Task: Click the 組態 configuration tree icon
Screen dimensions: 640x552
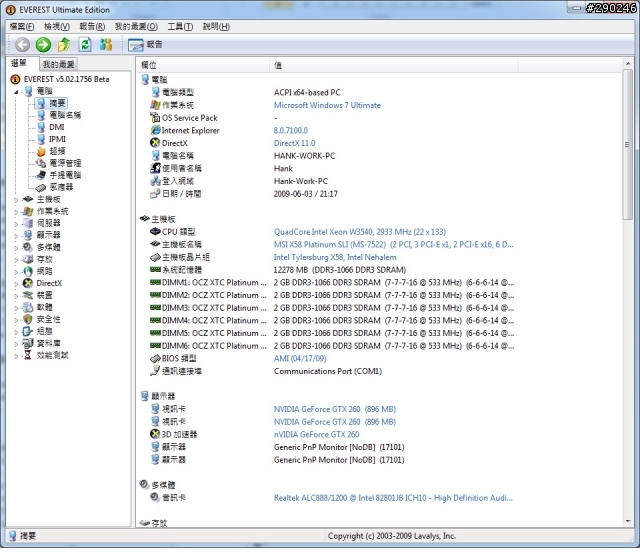Action: point(28,331)
